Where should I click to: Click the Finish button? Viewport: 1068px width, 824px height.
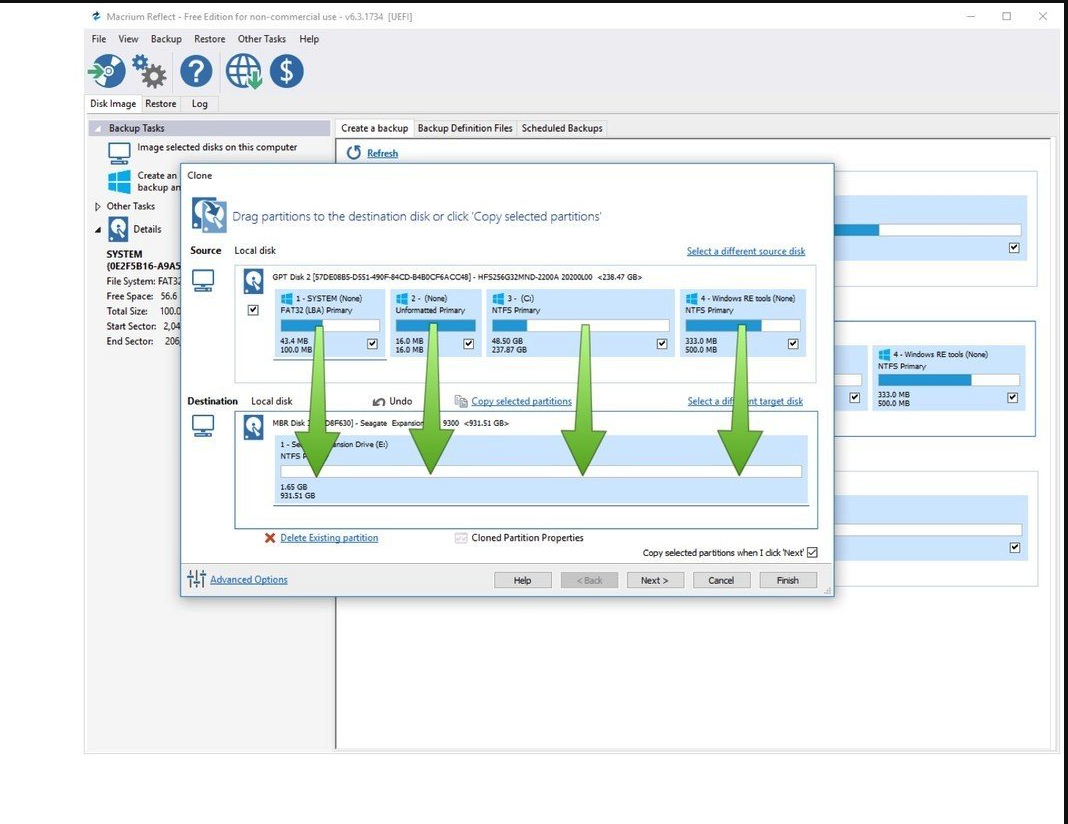pyautogui.click(x=787, y=580)
